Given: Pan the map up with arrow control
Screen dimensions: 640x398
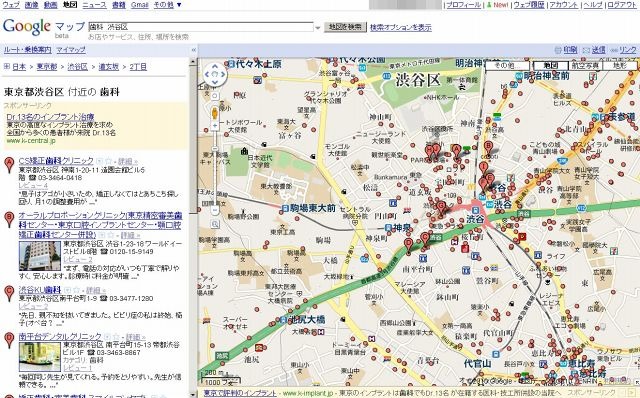Looking at the screenshot, I should pyautogui.click(x=215, y=67).
